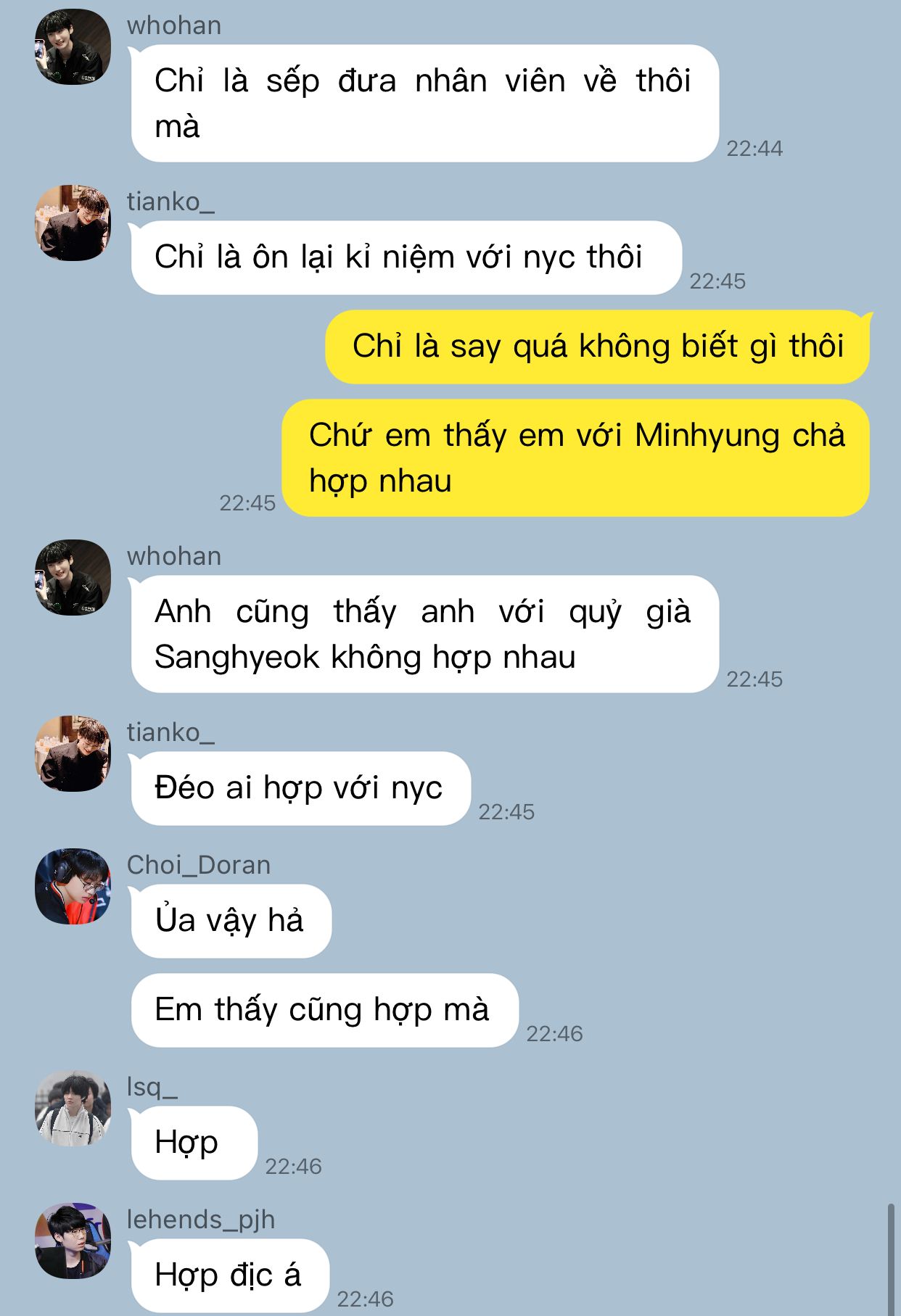View Choi_Doran's profile picture
The image size is (901, 1316).
pyautogui.click(x=73, y=886)
